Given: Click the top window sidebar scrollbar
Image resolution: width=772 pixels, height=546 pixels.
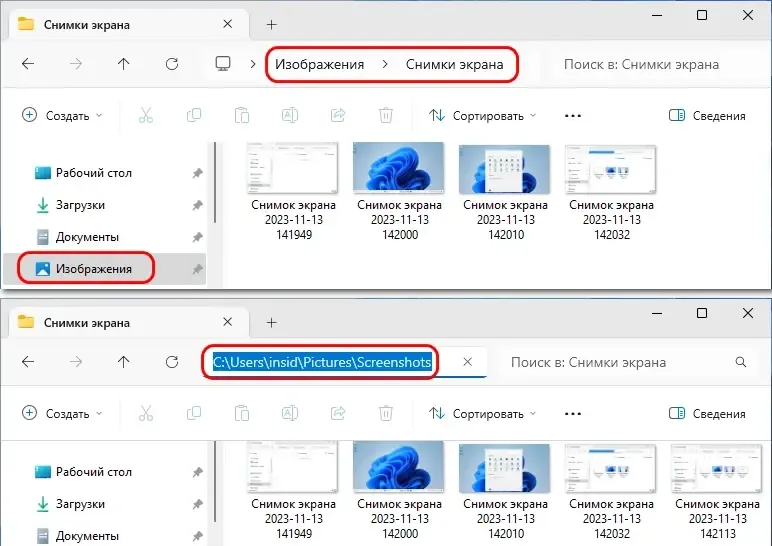Looking at the screenshot, I should (215, 182).
